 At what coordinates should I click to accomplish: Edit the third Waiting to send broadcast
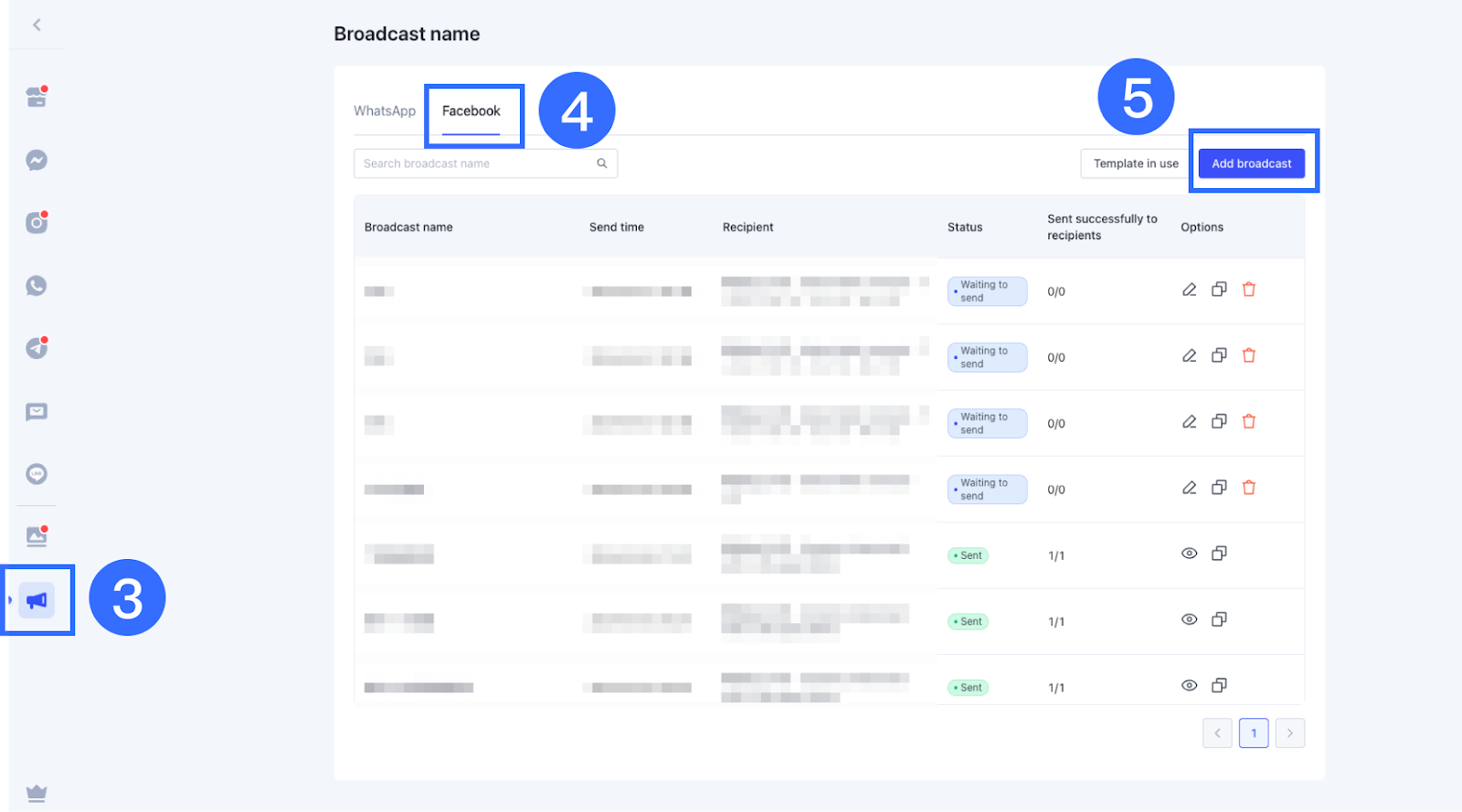point(1189,421)
